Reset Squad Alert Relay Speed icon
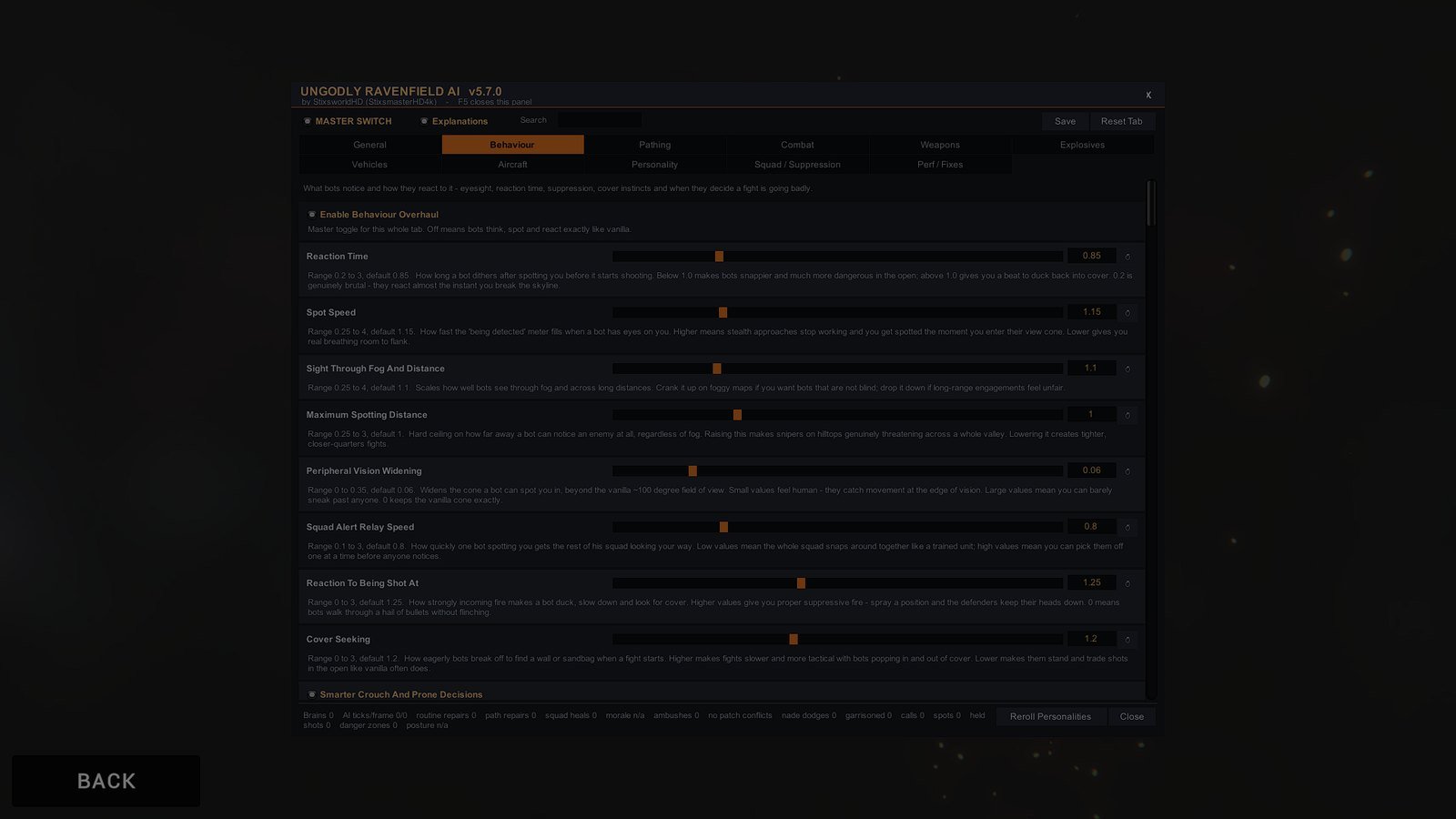 [1127, 527]
